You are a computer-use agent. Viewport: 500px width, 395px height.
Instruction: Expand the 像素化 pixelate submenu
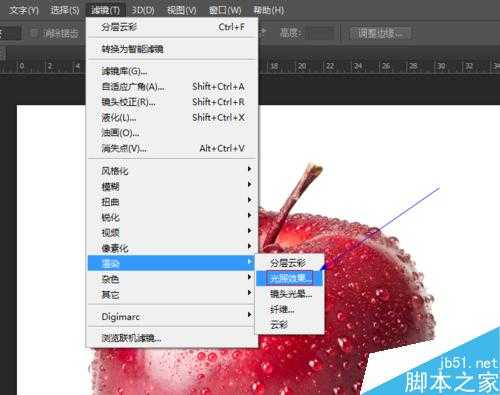(172, 248)
